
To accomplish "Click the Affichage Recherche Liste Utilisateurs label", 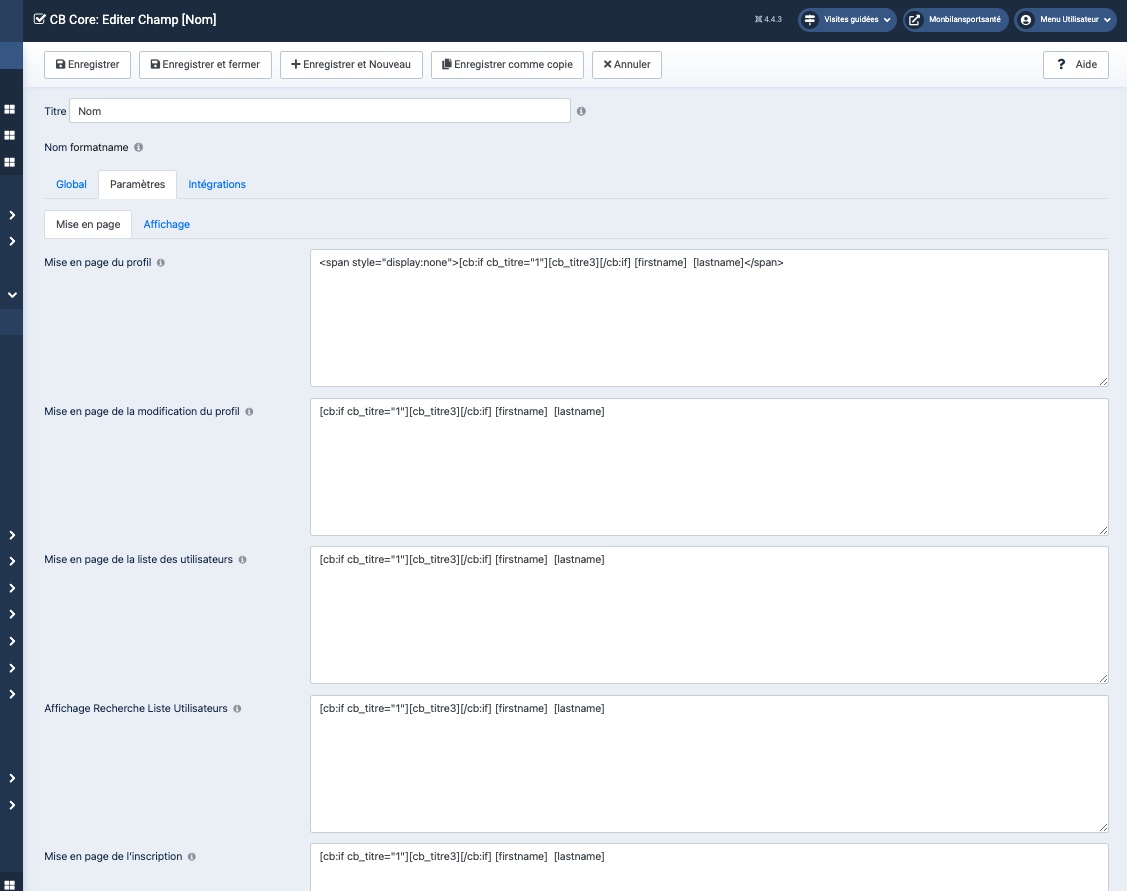I will (136, 708).
